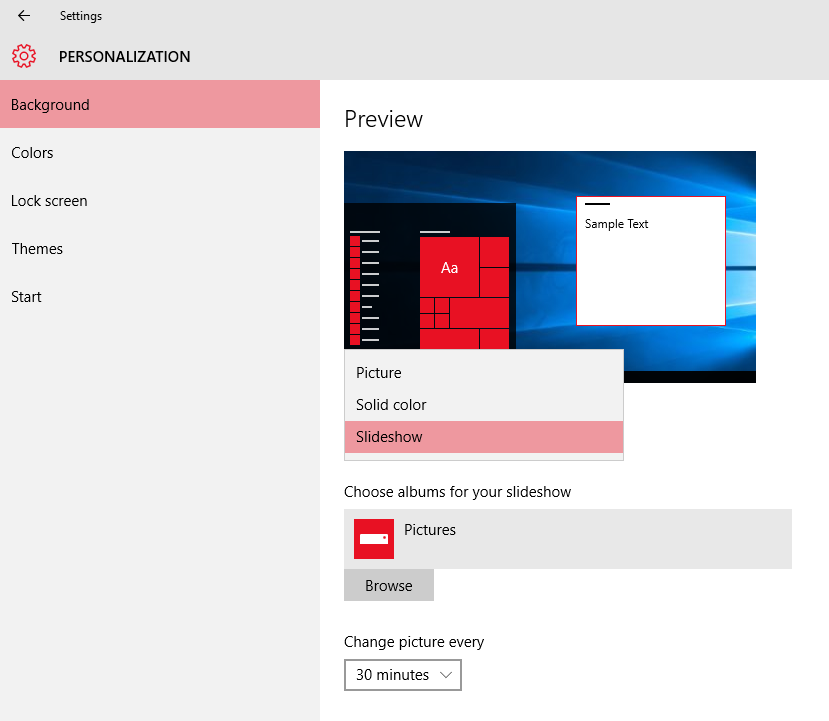This screenshot has height=721, width=829.
Task: Click the Personalization gear icon
Action: 24,57
